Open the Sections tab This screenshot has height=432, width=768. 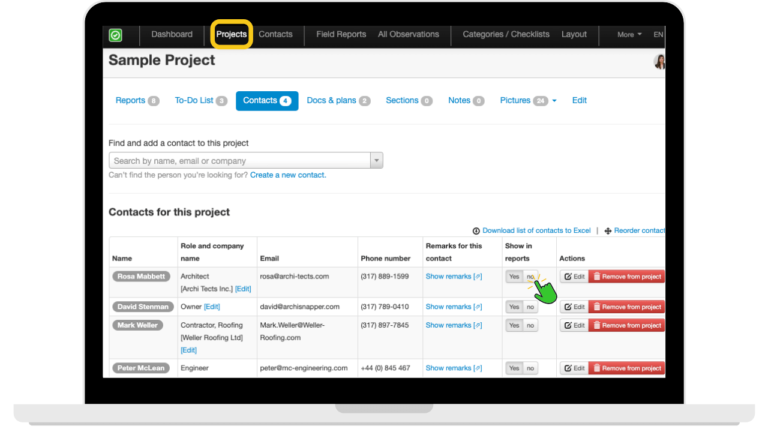click(x=408, y=100)
